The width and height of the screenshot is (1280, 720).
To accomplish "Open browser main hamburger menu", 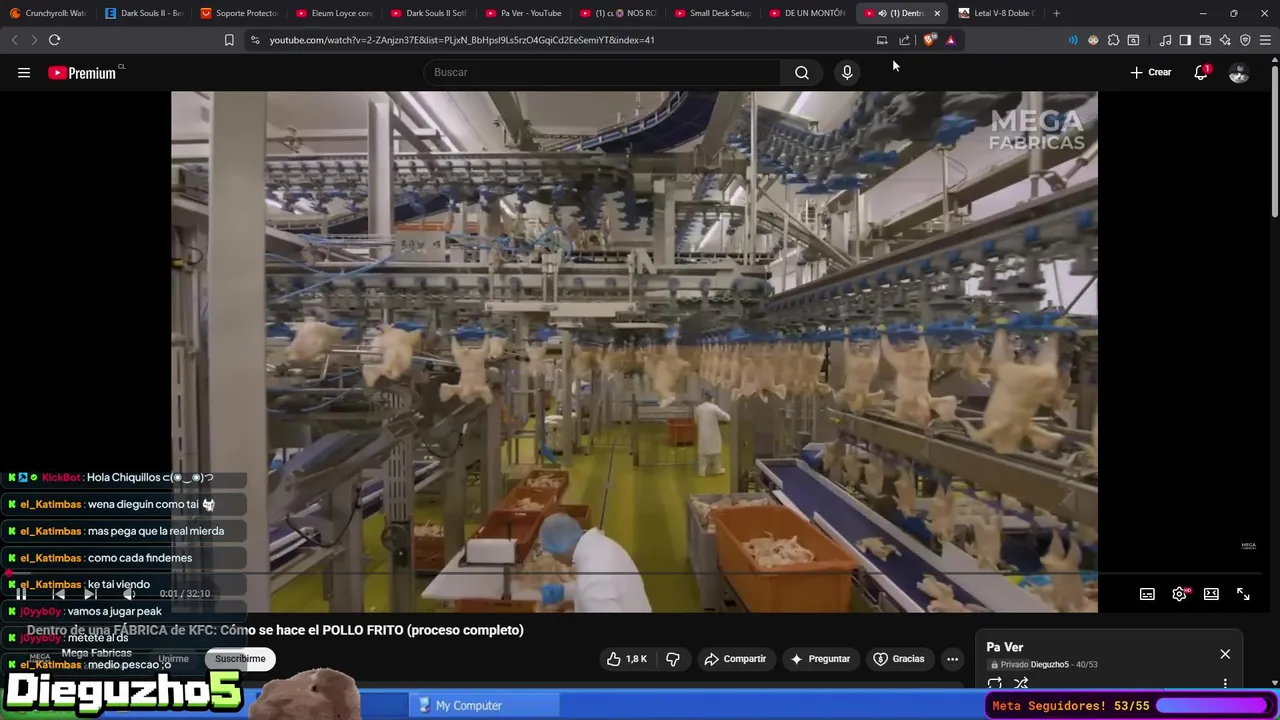I will [x=1266, y=40].
